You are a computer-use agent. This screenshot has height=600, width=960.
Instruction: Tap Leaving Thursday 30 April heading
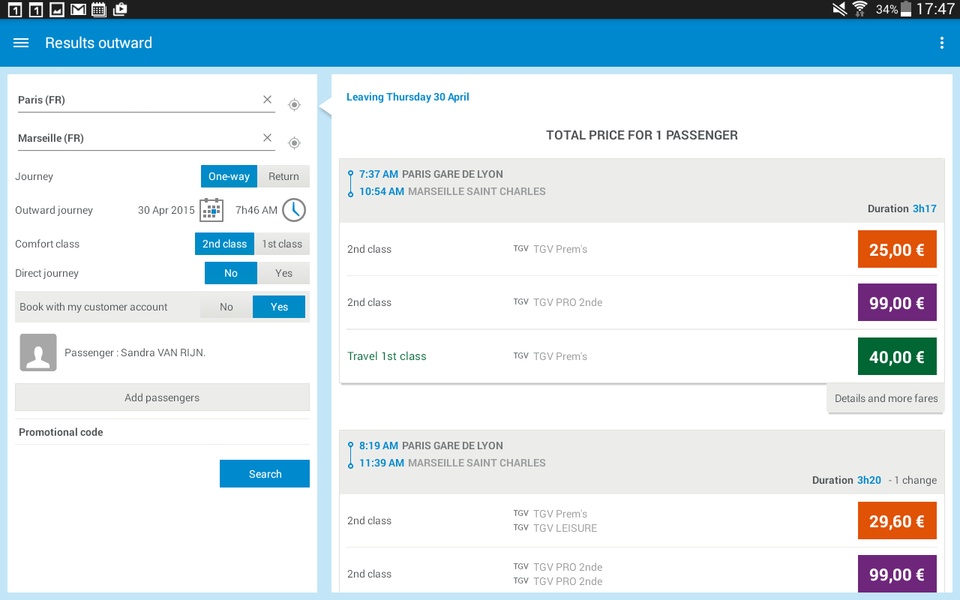[x=408, y=97]
